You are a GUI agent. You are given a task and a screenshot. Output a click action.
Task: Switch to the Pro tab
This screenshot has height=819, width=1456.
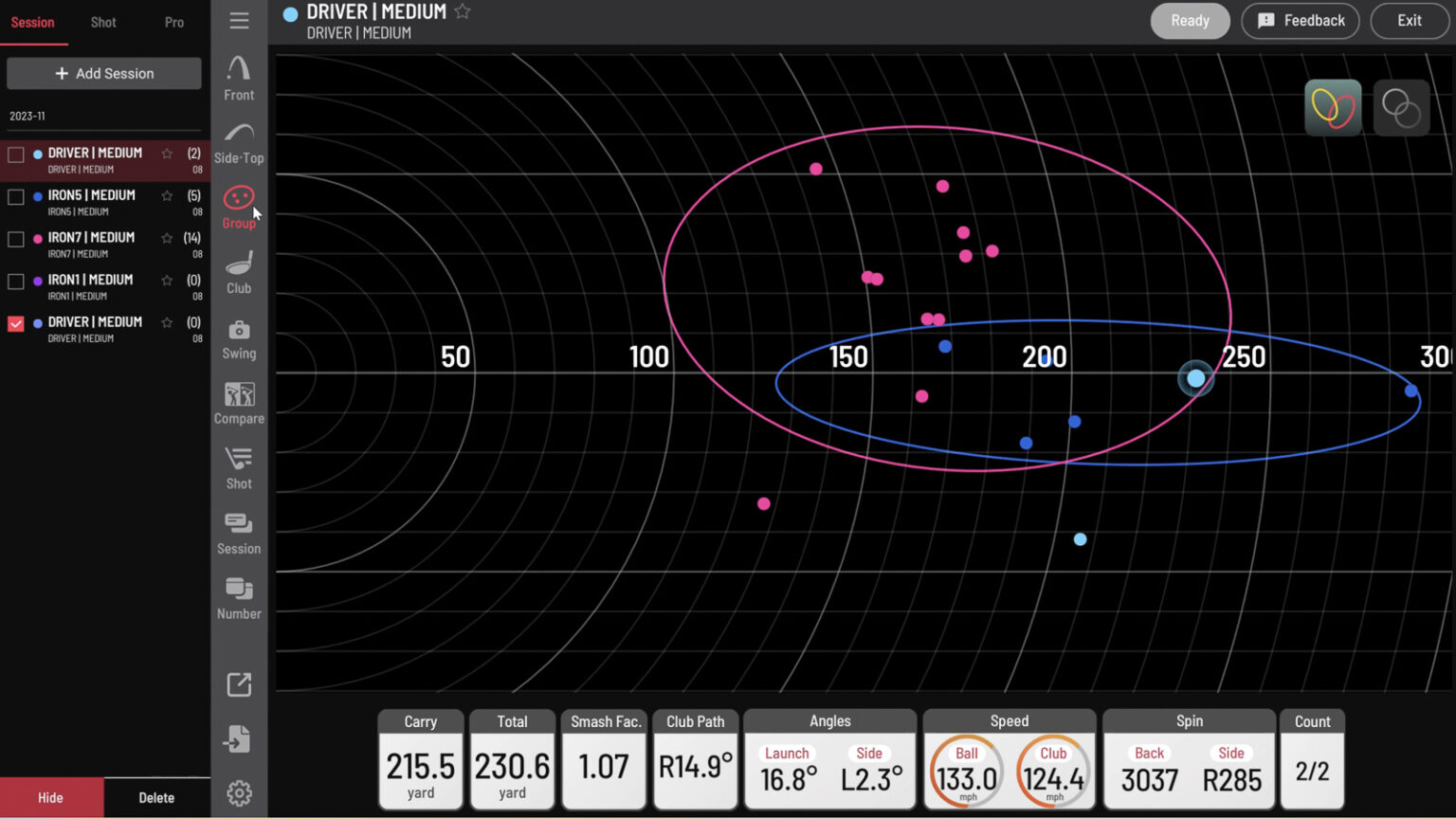click(174, 22)
